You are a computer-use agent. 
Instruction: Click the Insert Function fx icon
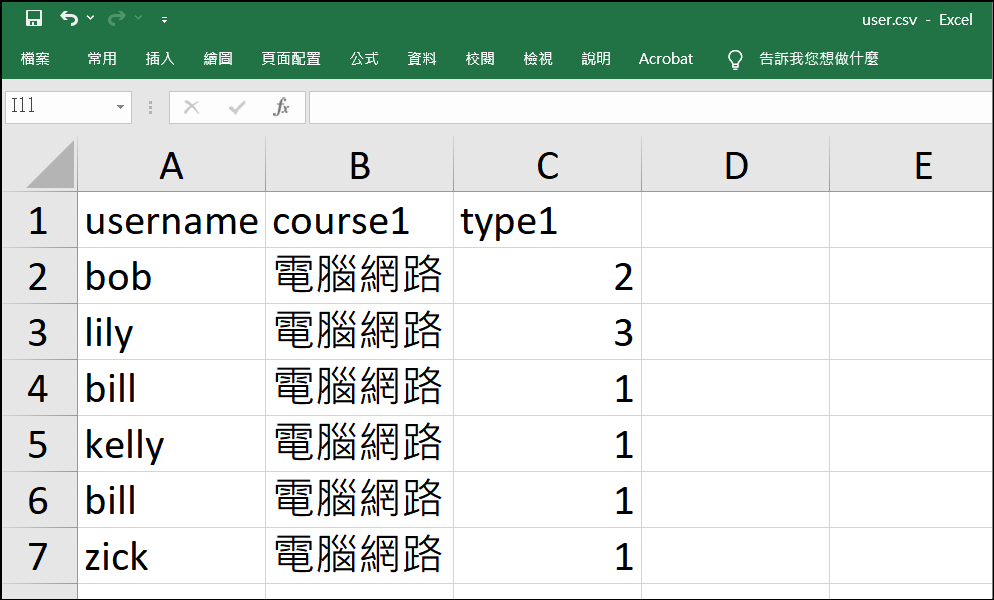click(x=281, y=107)
